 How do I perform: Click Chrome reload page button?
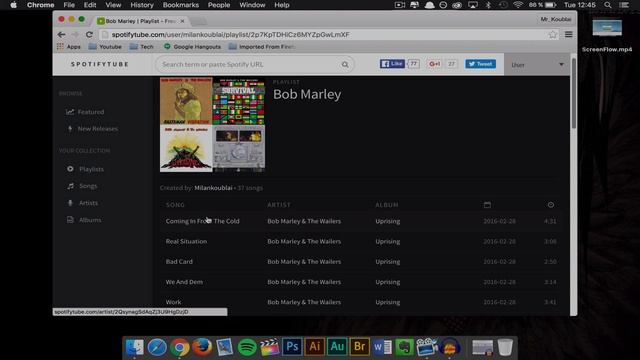[x=89, y=34]
